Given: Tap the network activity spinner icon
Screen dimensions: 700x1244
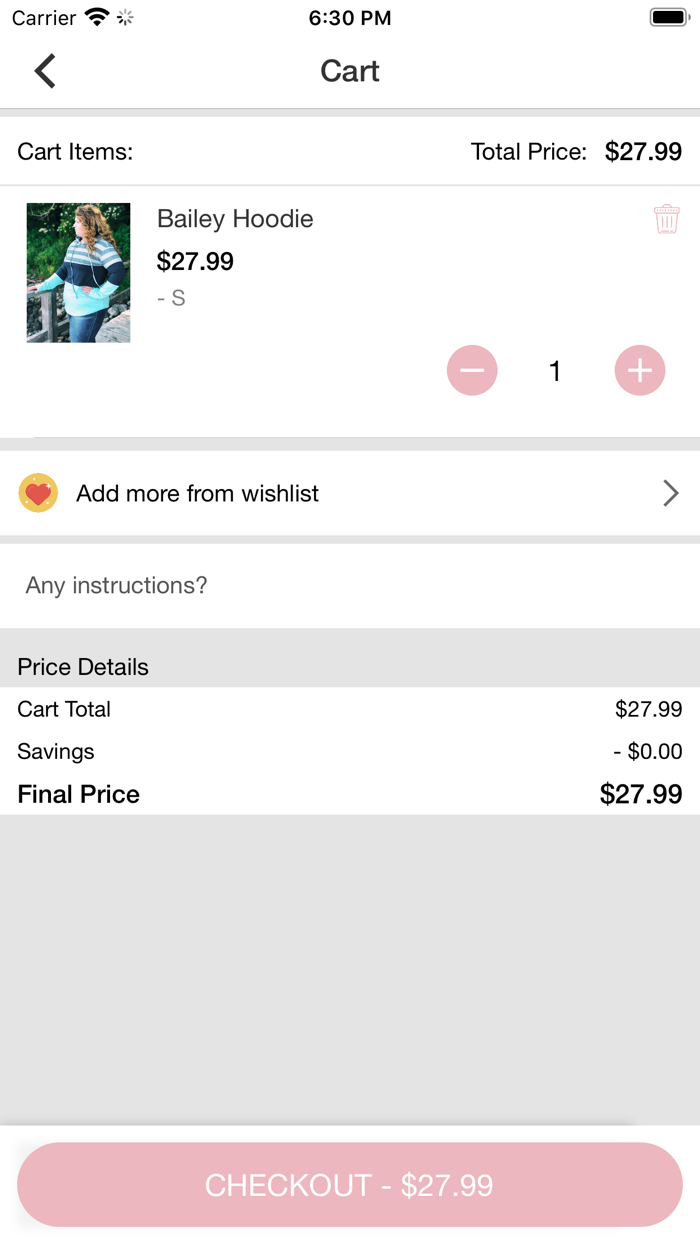Looking at the screenshot, I should coord(126,18).
